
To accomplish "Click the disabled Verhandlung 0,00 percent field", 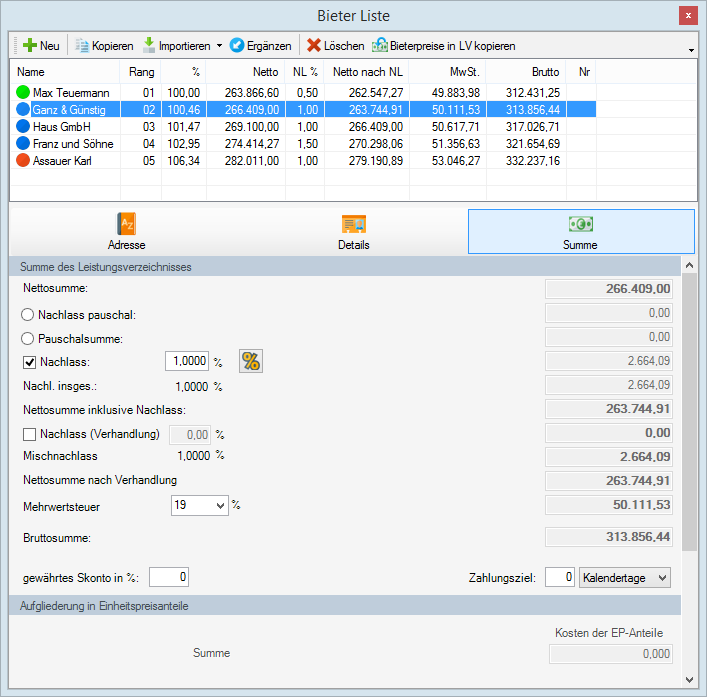I will (x=189, y=435).
